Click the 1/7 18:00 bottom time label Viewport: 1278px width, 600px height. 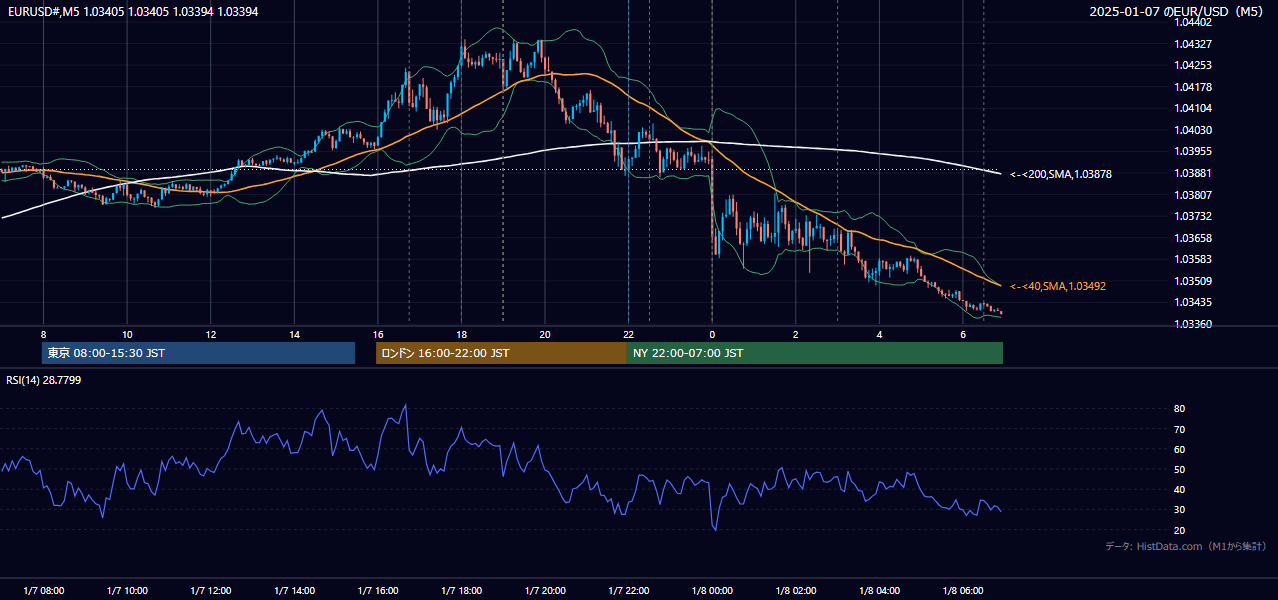click(x=461, y=591)
